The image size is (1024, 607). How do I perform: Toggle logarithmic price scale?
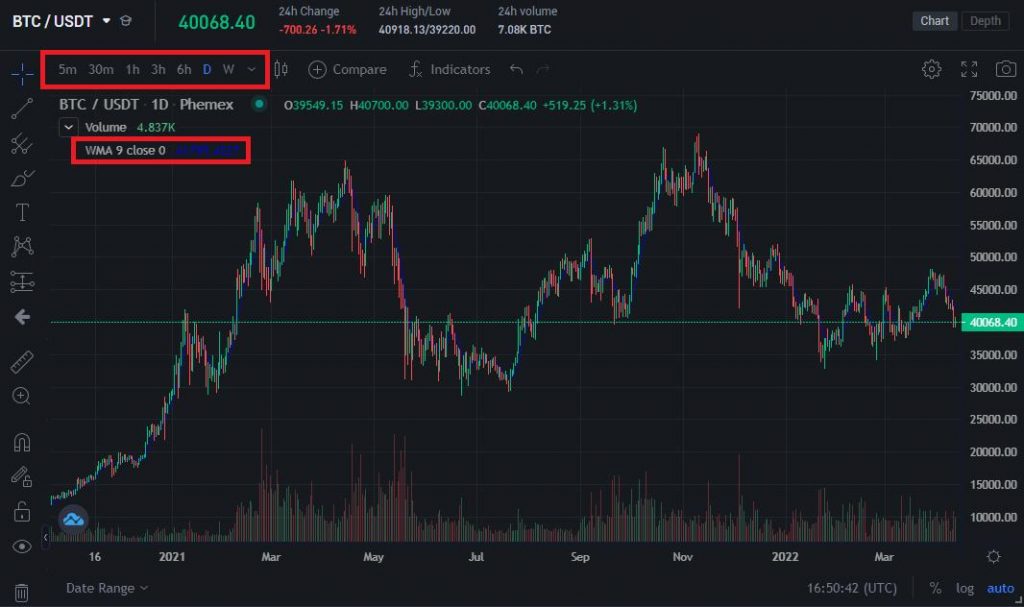tap(964, 588)
